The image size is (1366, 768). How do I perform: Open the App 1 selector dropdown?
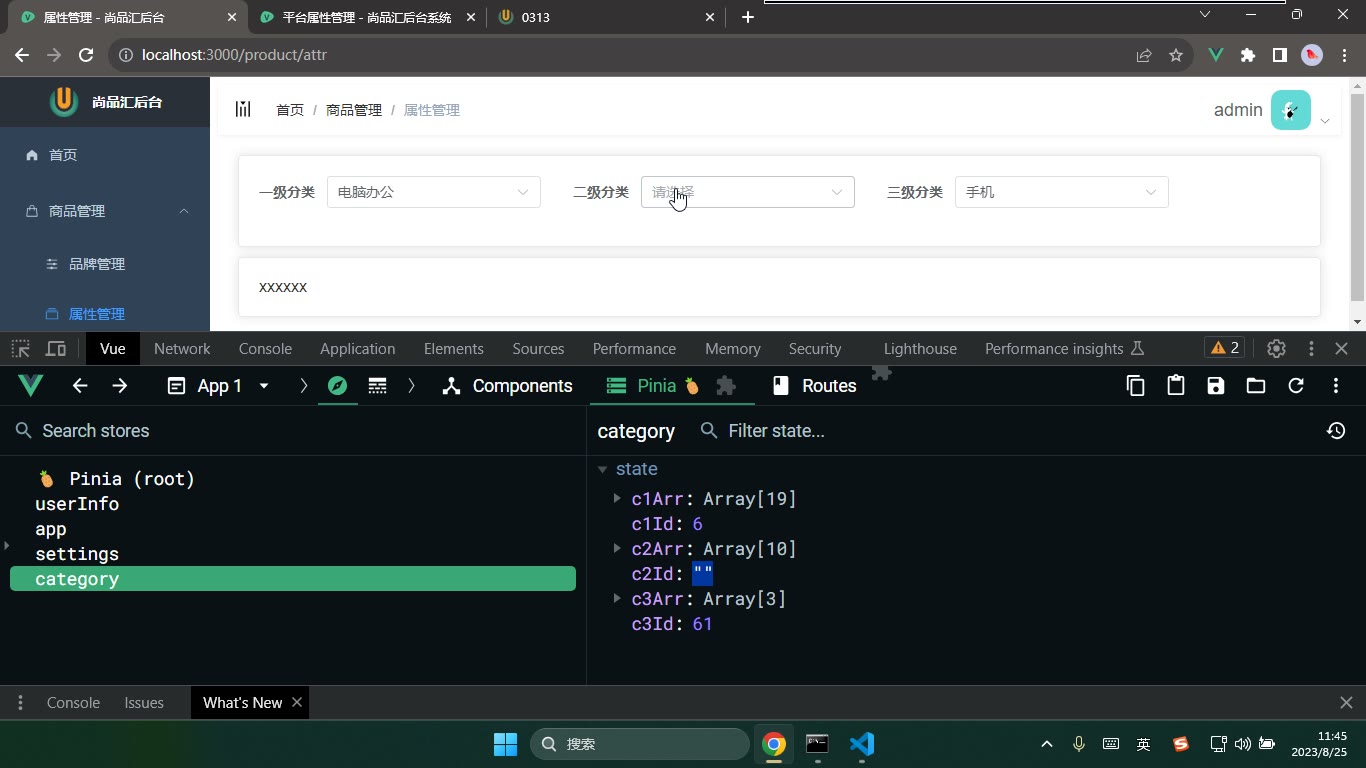219,386
